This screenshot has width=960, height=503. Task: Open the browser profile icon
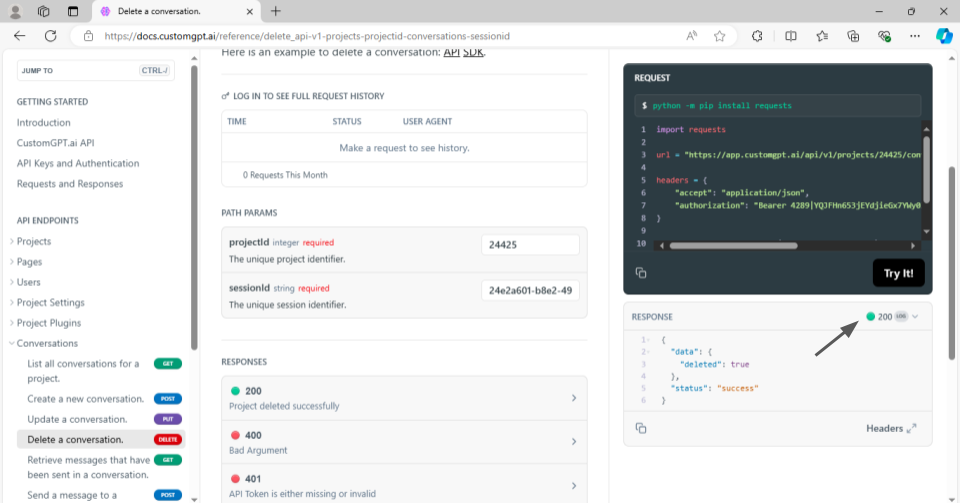[15, 11]
